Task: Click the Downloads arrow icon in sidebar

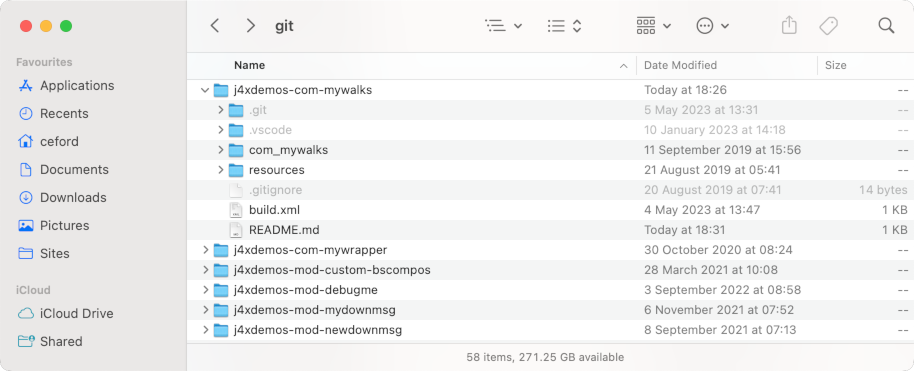Action: coord(26,198)
